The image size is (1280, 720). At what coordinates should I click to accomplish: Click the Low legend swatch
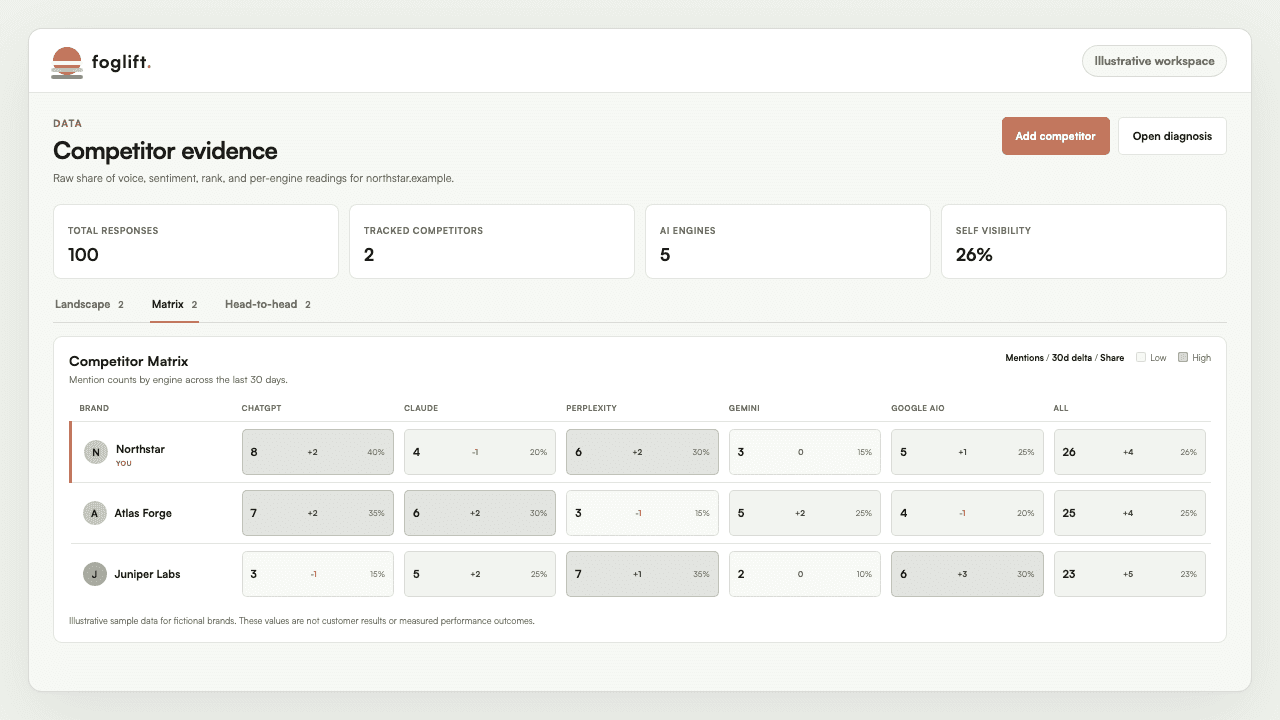(x=1141, y=357)
